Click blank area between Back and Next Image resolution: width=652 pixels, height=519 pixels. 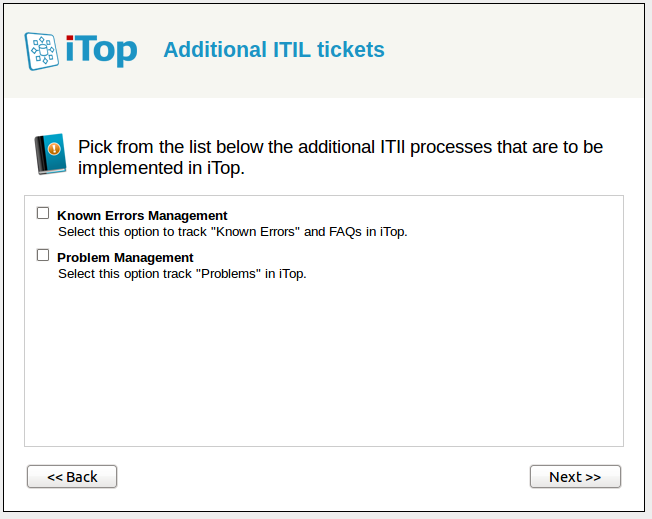point(324,477)
